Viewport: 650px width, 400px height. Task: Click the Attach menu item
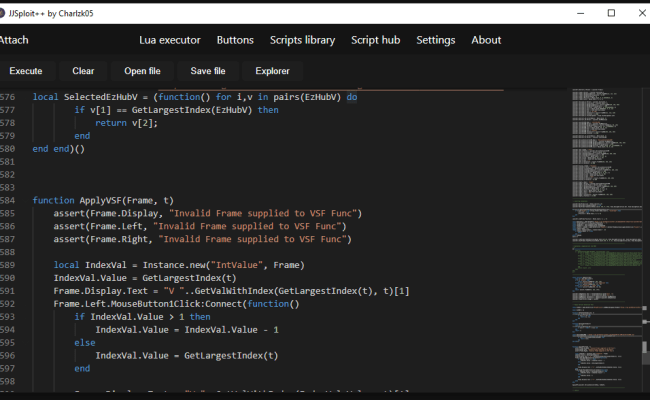pos(14,40)
